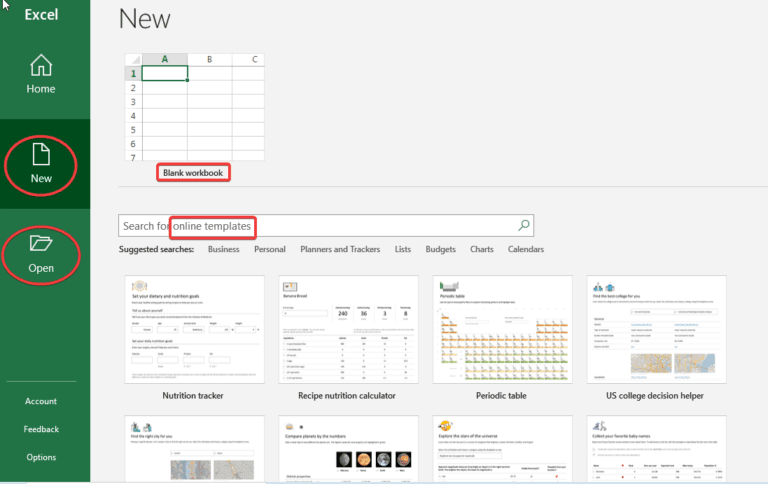Open the explore stars of universe template
Image resolution: width=768 pixels, height=484 pixels.
[x=503, y=449]
